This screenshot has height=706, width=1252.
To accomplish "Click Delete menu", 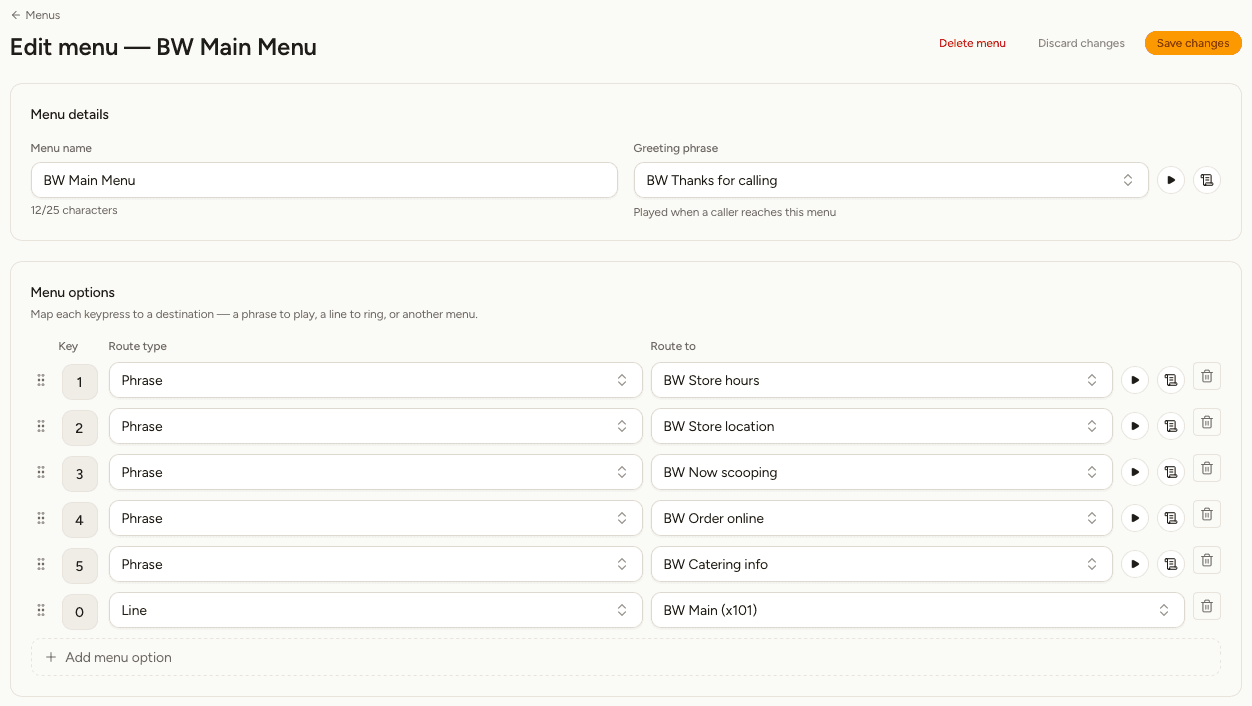I will click(x=972, y=43).
